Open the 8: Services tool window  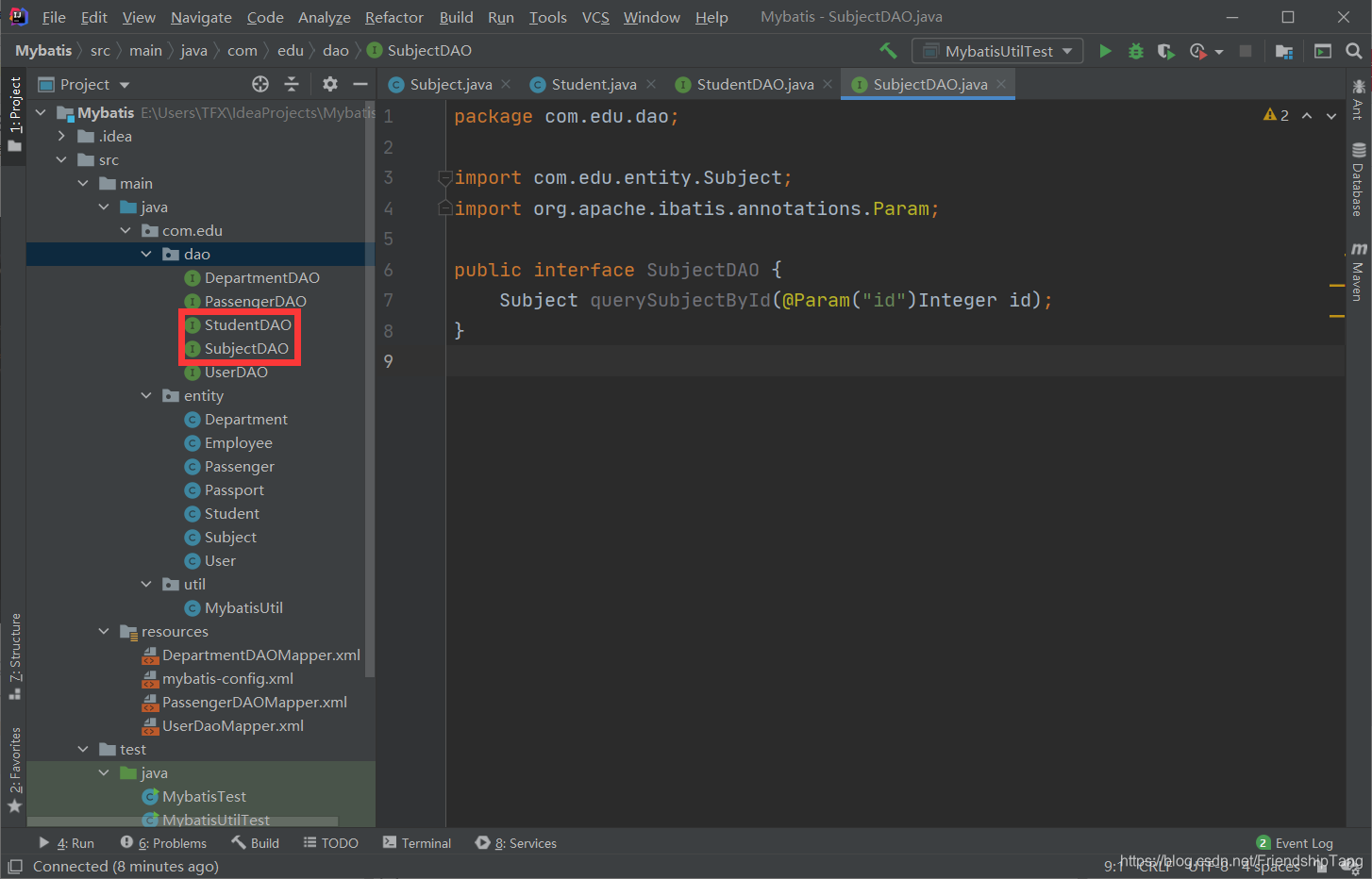coord(516,843)
